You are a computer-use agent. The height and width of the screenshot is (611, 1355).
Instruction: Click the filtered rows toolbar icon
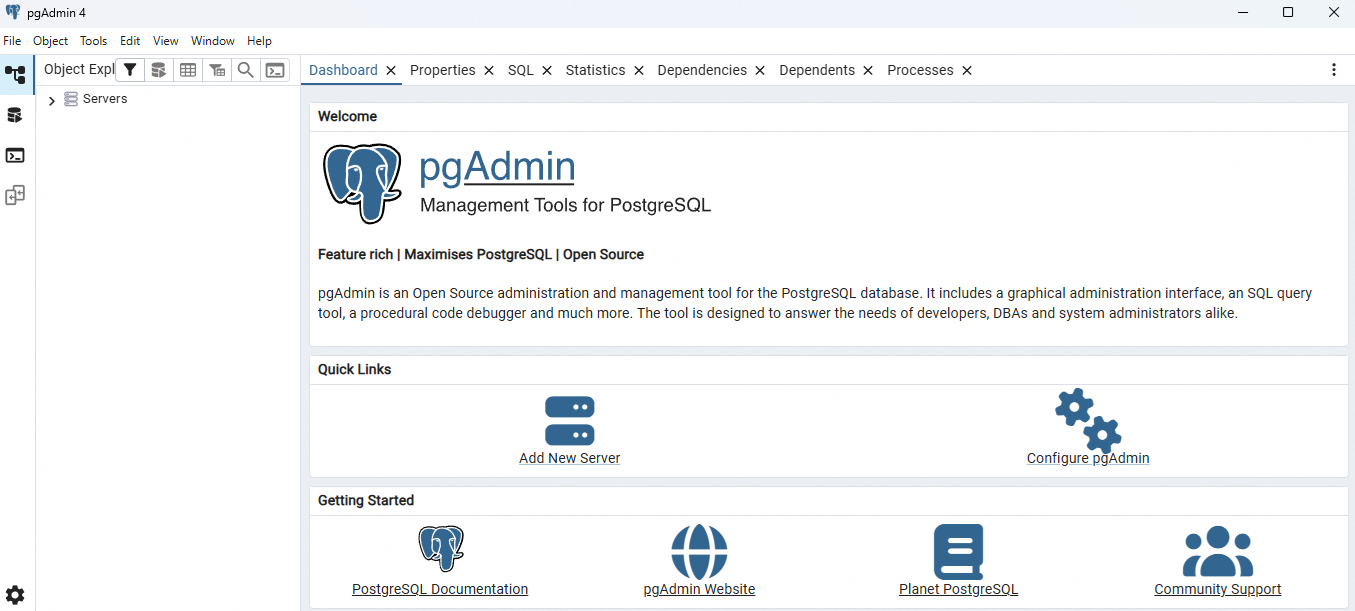tap(217, 69)
